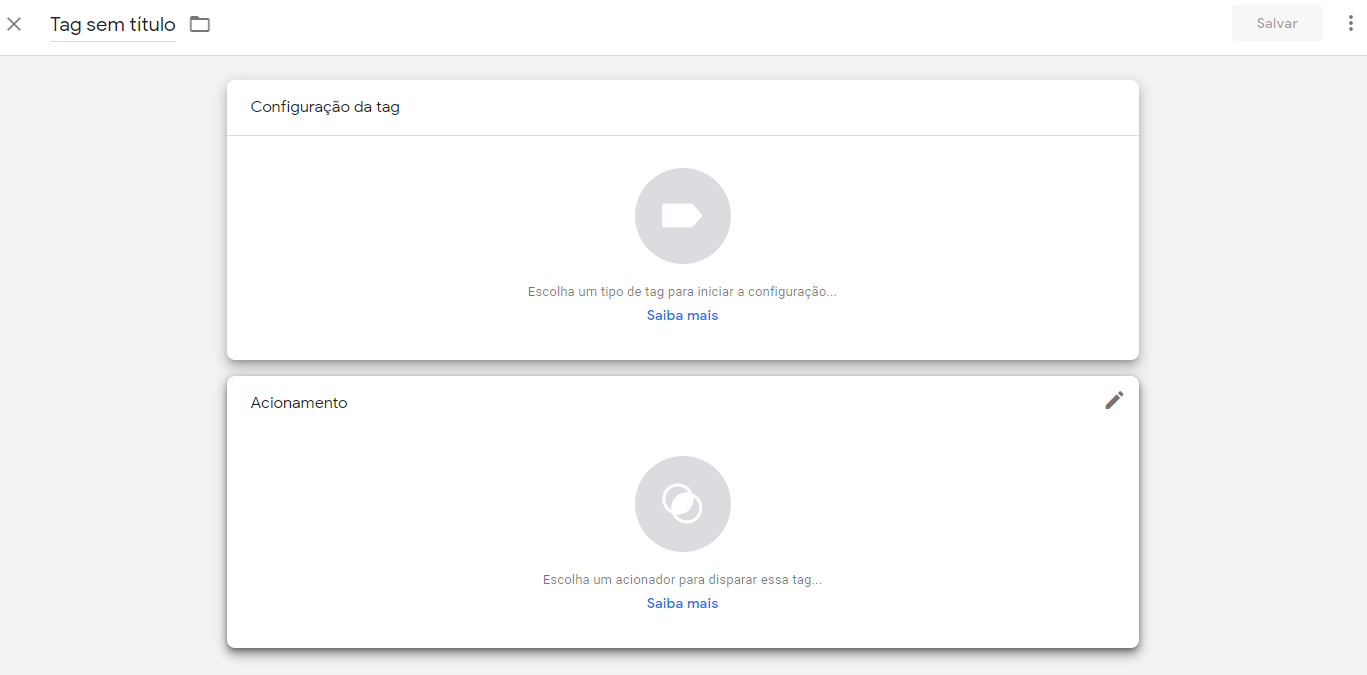
Task: Click 'Escolha um acionador' prompt text
Action: click(682, 580)
